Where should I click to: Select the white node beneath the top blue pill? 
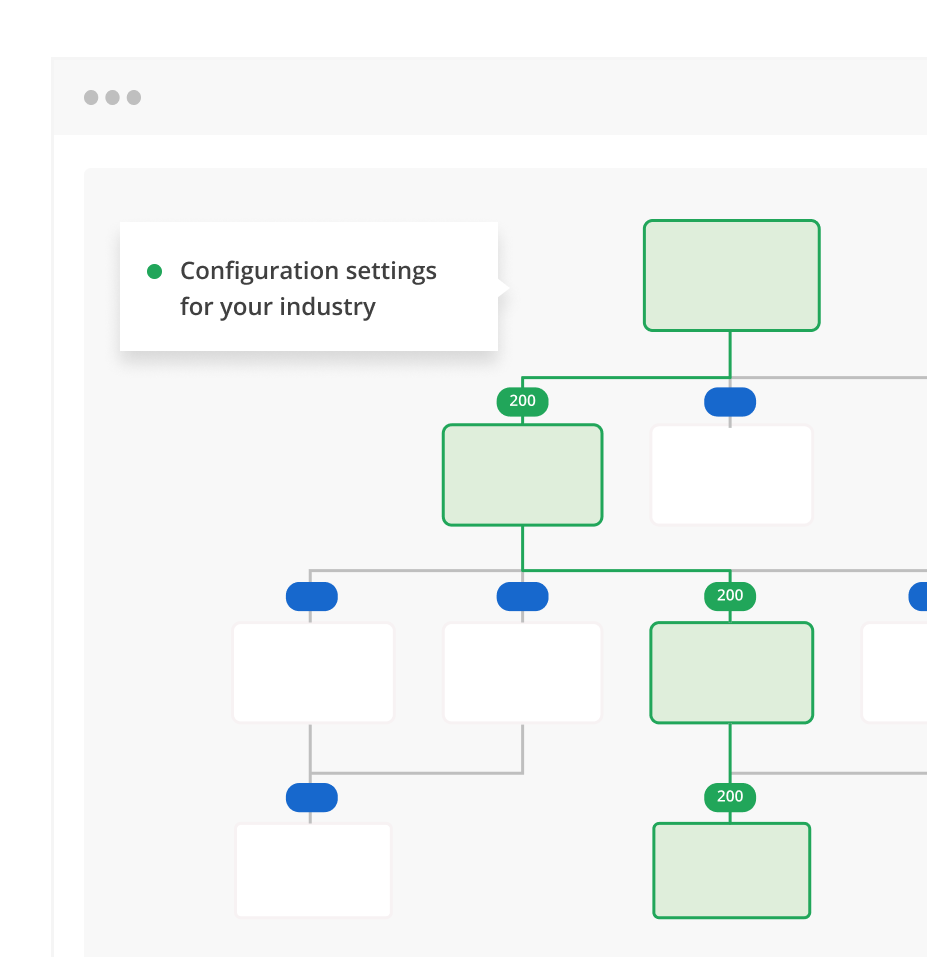[731, 474]
